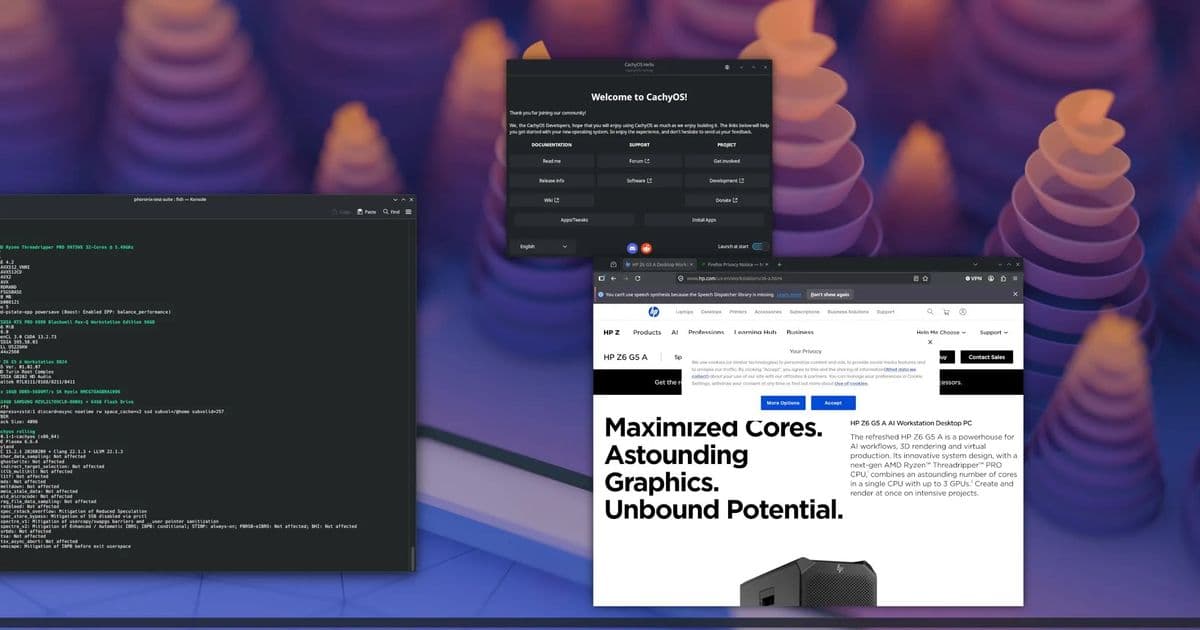Open Laptops in HP top menu
Image resolution: width=1200 pixels, height=630 pixels.
(685, 312)
